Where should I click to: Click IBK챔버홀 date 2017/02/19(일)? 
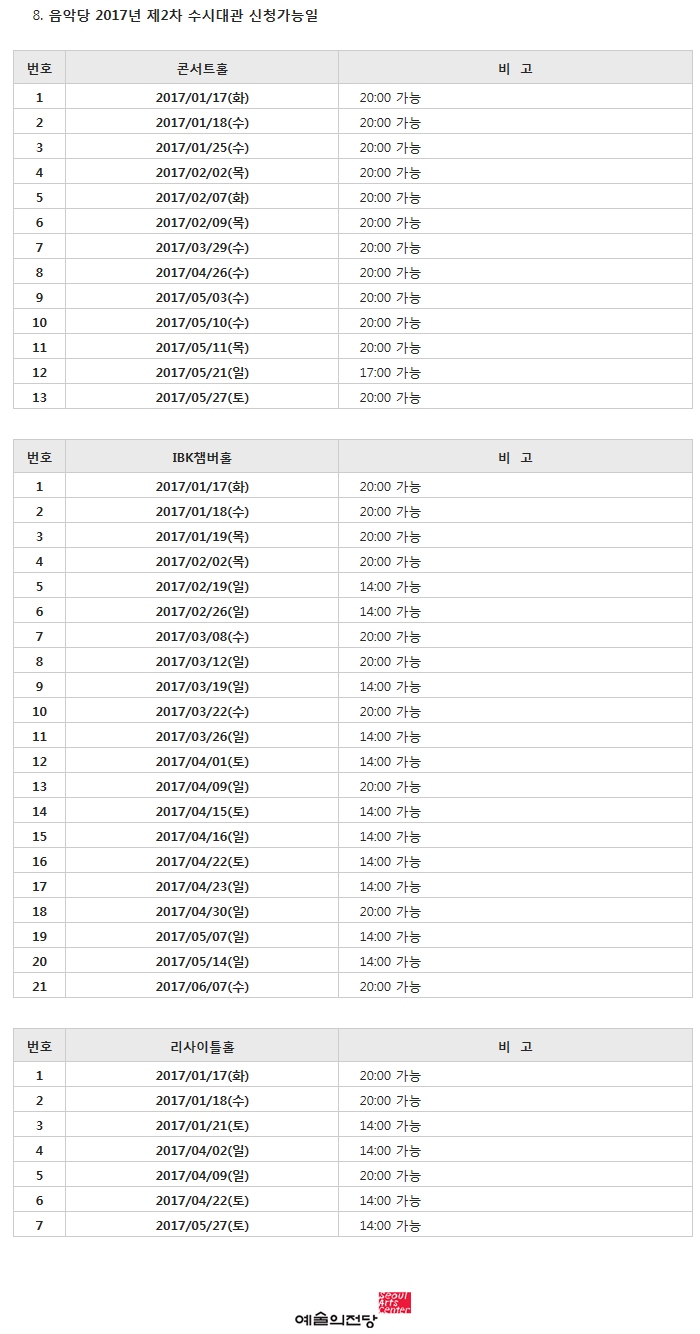click(202, 587)
